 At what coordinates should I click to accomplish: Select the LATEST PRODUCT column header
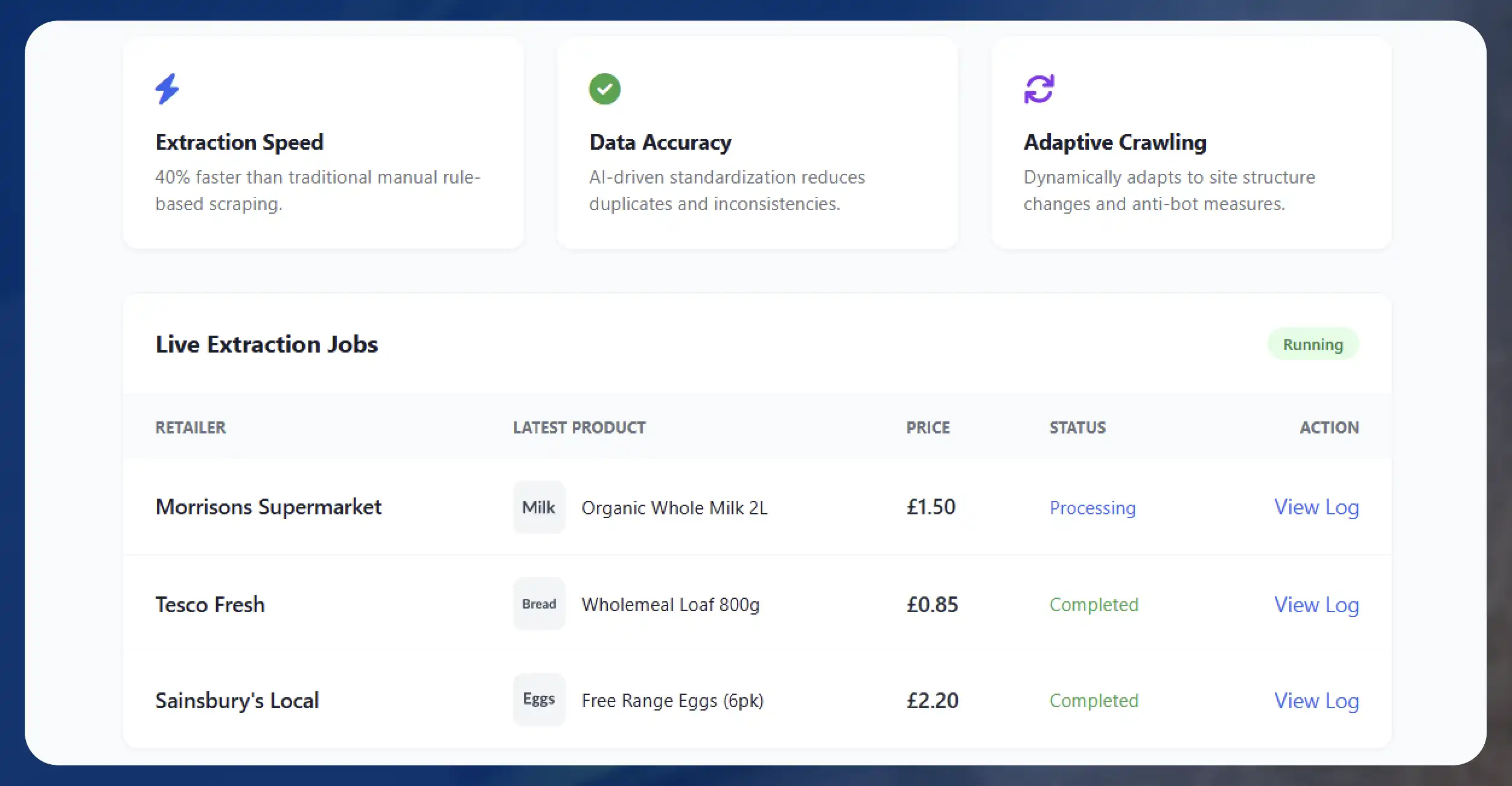(579, 427)
